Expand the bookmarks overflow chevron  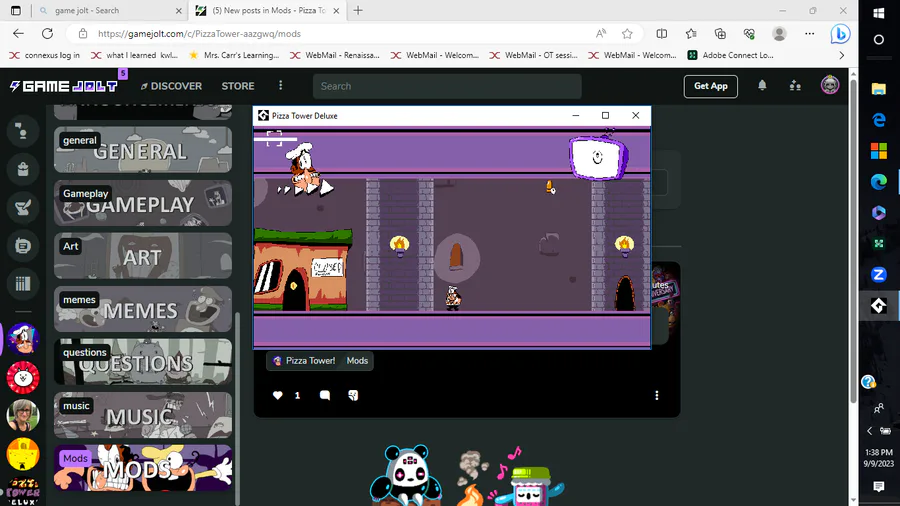[x=841, y=55]
